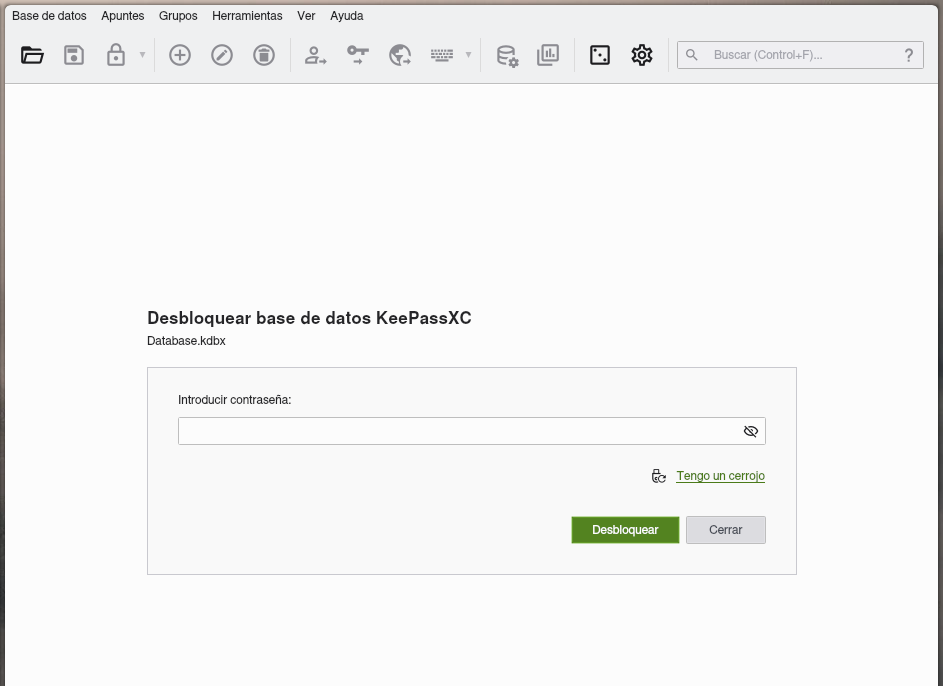Open database settings icon
Image resolution: width=943 pixels, height=686 pixels.
(x=507, y=55)
